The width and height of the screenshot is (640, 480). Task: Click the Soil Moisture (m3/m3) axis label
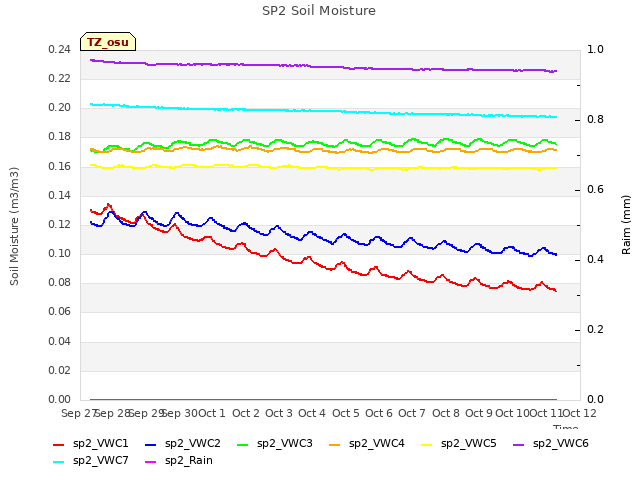tap(14, 226)
